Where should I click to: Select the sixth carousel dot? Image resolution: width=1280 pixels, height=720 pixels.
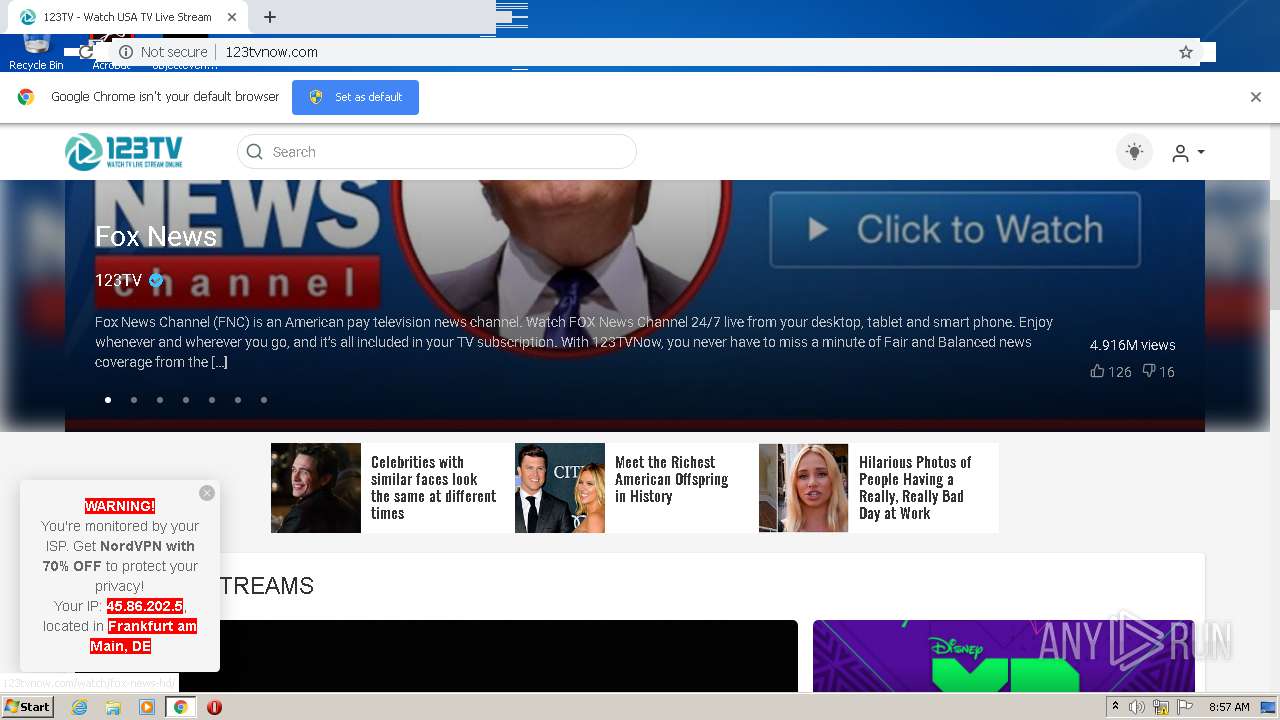238,400
